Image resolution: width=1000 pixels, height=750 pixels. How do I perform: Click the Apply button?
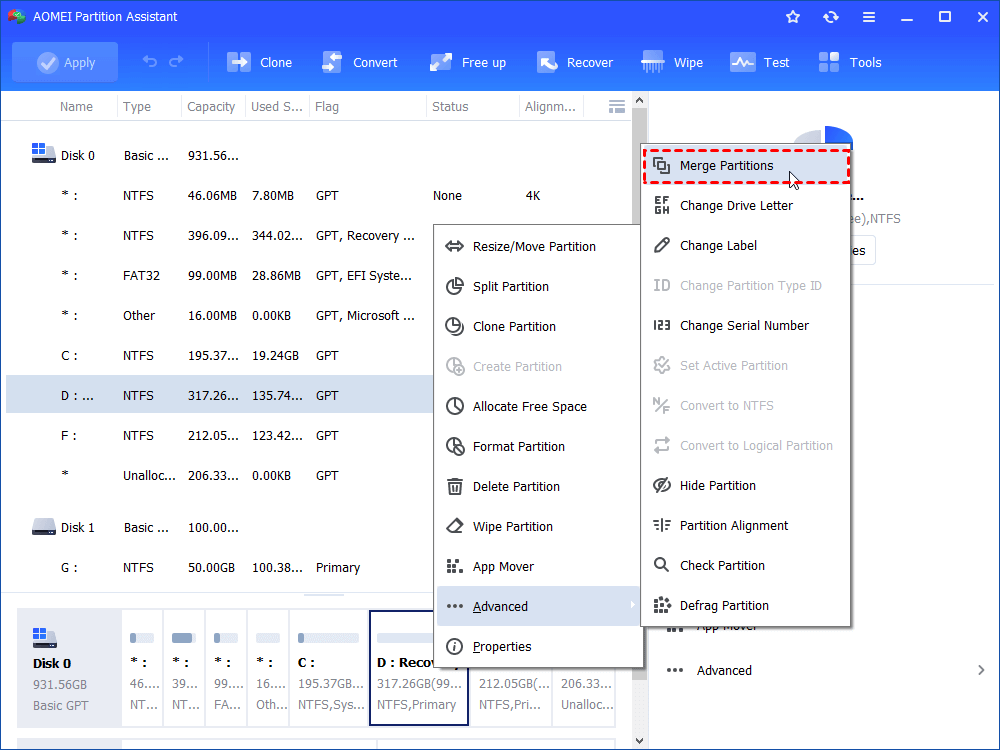coord(65,62)
